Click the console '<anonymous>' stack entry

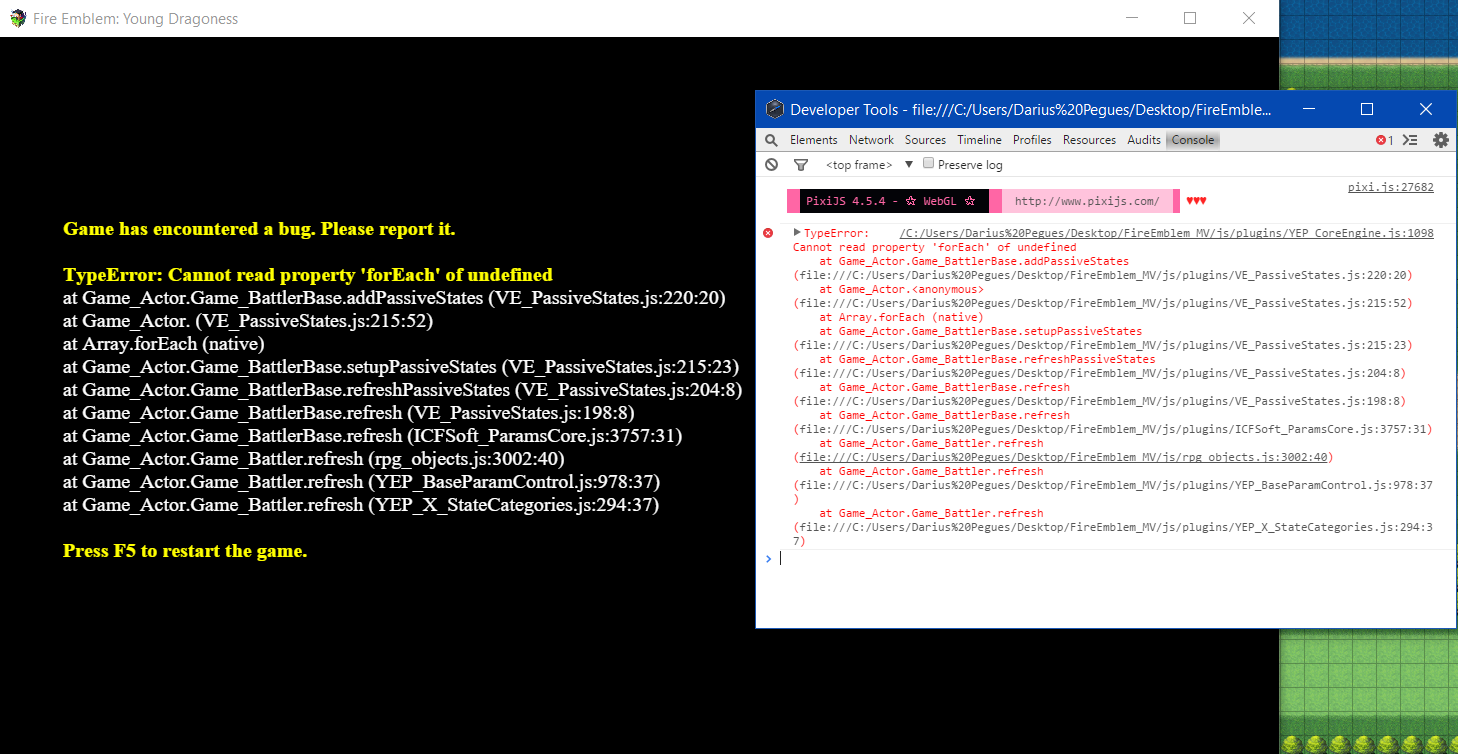coord(901,289)
